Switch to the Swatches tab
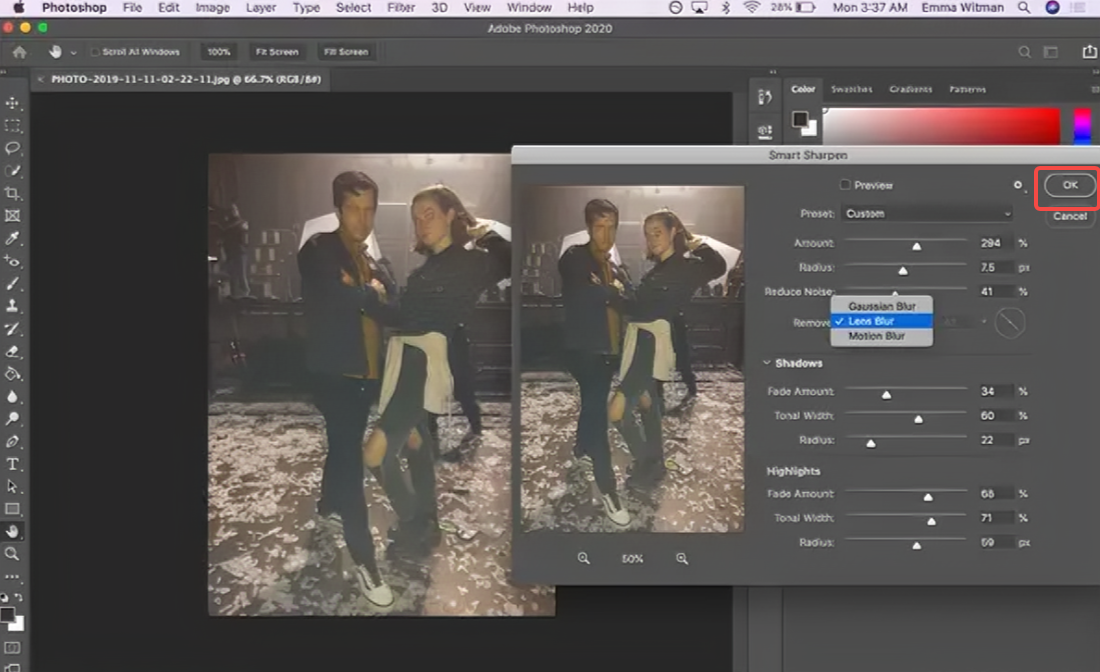 [x=851, y=89]
